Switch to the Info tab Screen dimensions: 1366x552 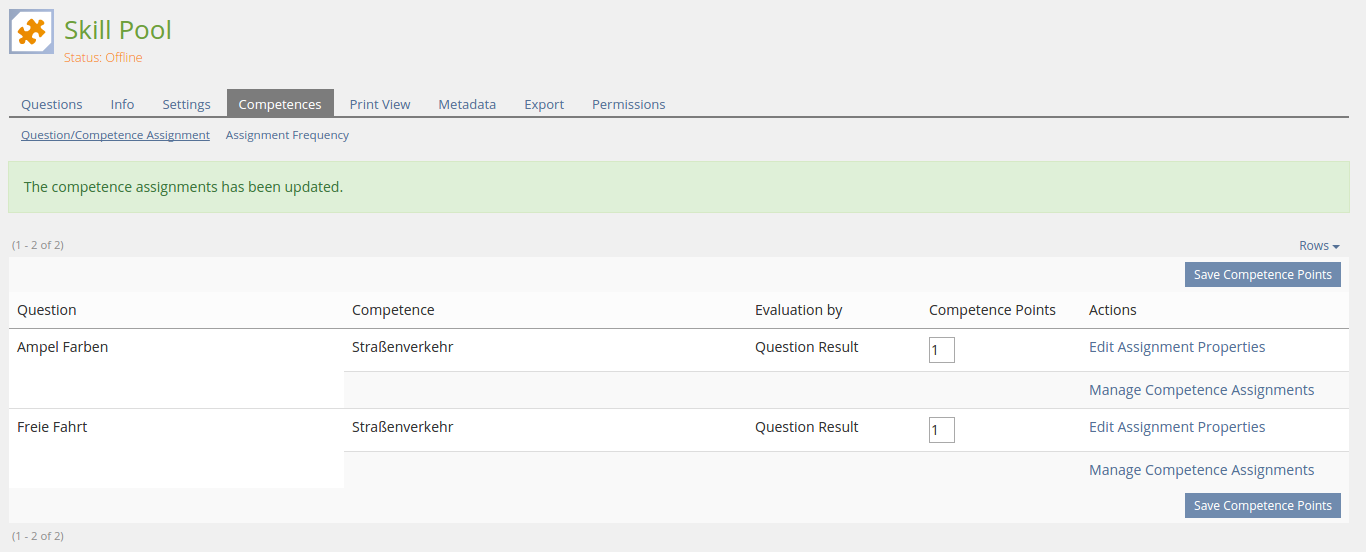coord(122,104)
